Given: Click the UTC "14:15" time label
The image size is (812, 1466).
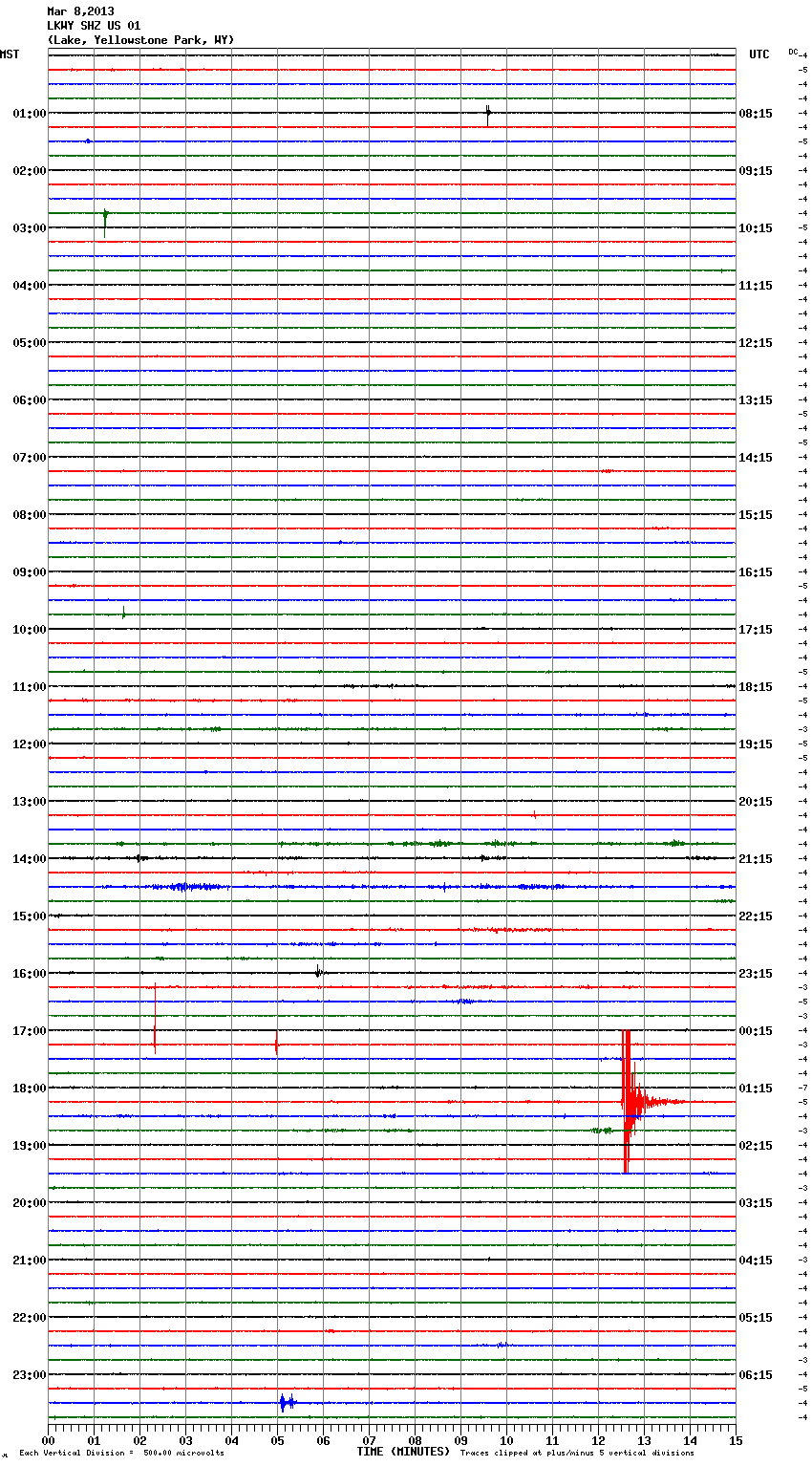Looking at the screenshot, I should tap(756, 458).
